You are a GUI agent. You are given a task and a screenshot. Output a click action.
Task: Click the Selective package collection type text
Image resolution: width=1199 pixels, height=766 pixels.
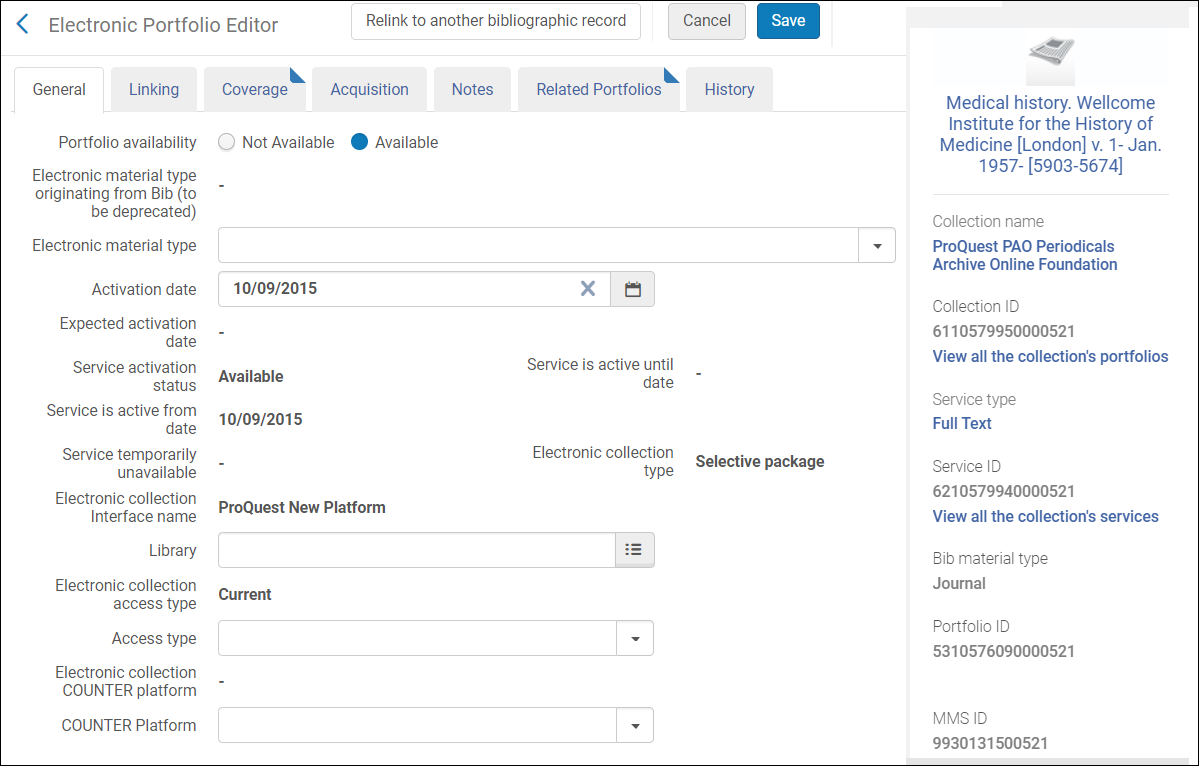point(760,462)
